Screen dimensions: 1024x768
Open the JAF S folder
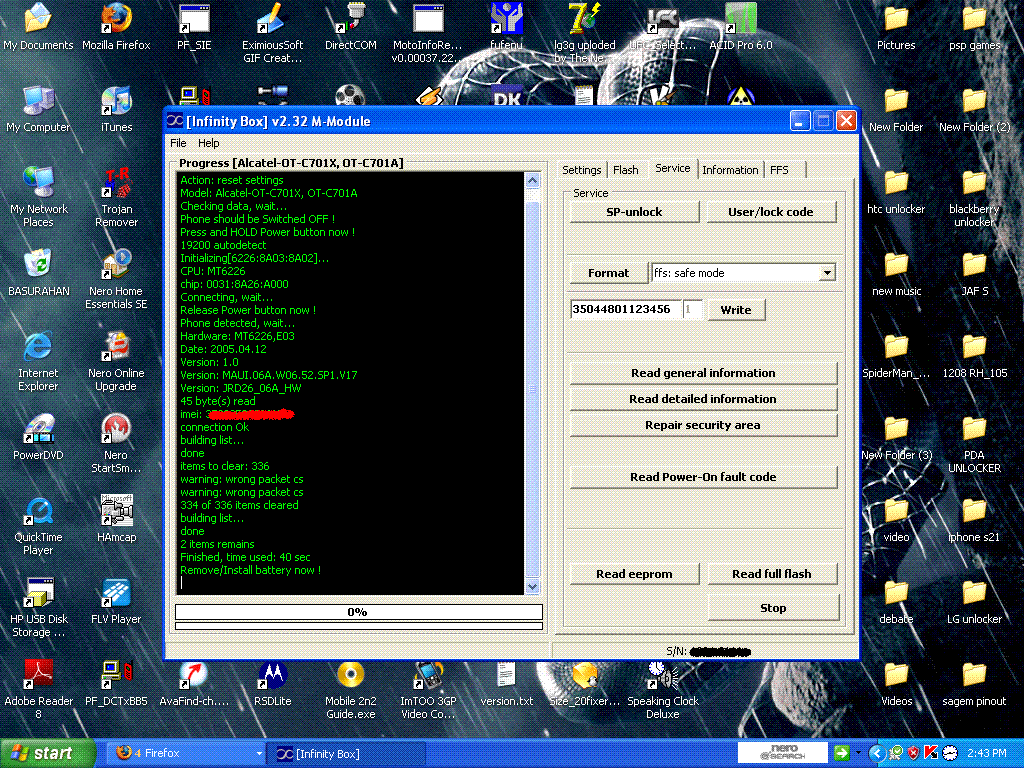pos(974,266)
